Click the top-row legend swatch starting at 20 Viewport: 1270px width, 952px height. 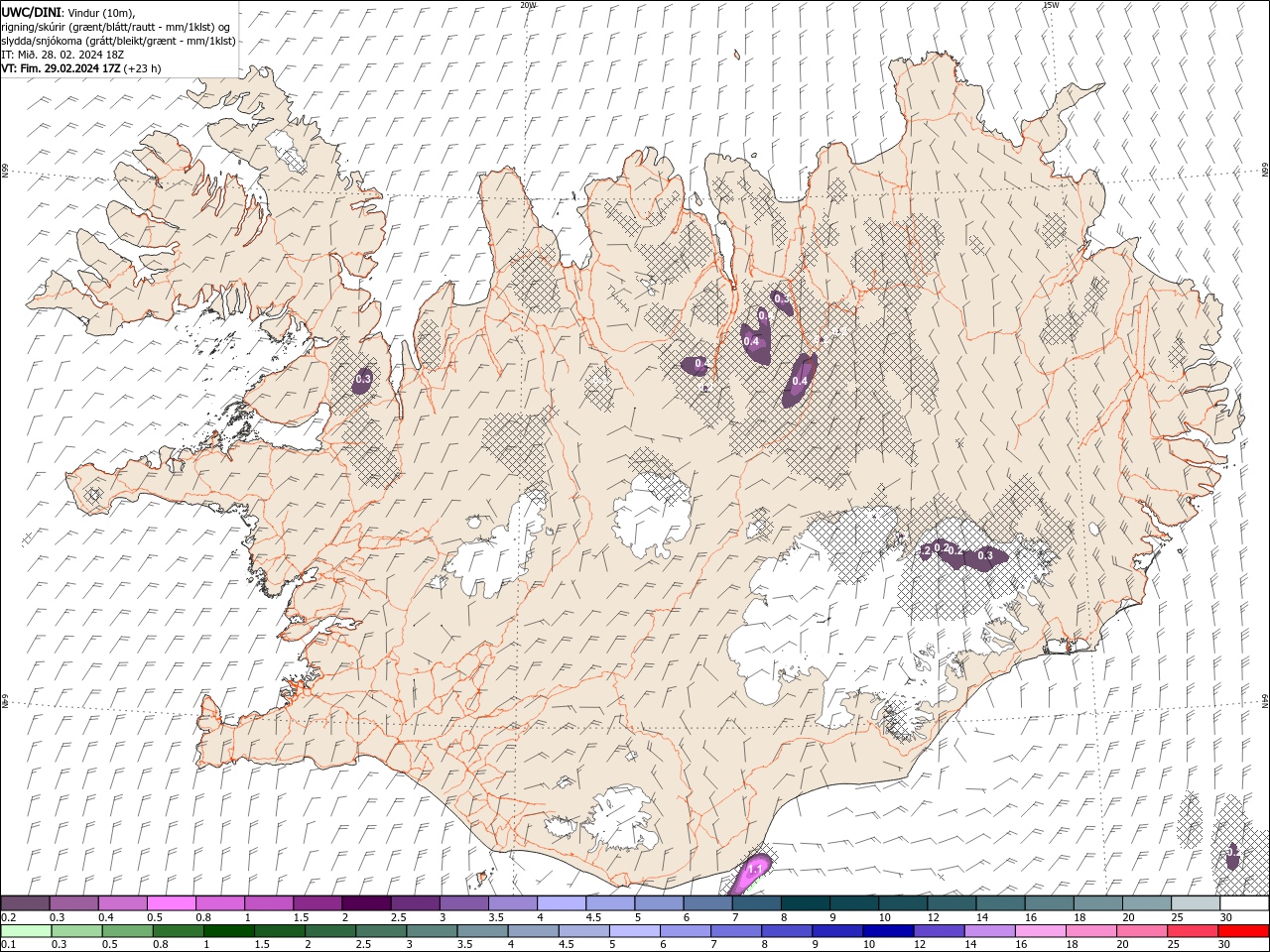(1147, 903)
